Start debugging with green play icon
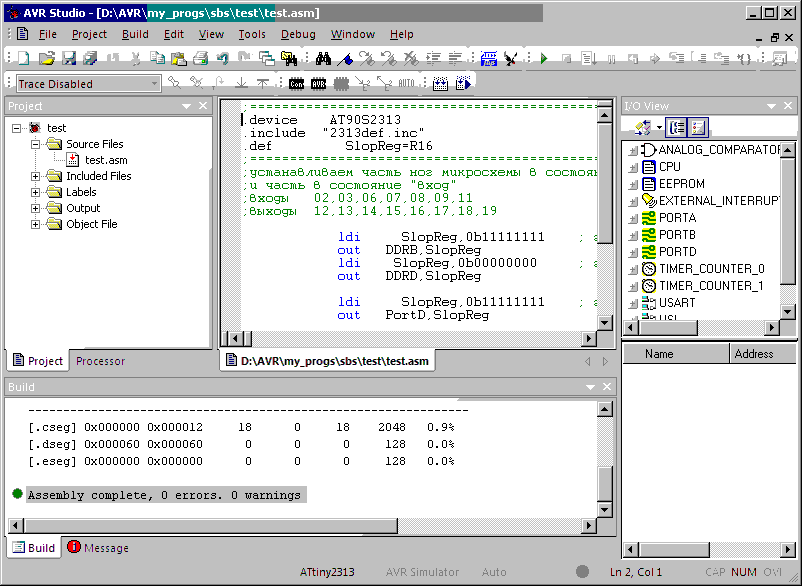802x586 pixels. point(544,58)
